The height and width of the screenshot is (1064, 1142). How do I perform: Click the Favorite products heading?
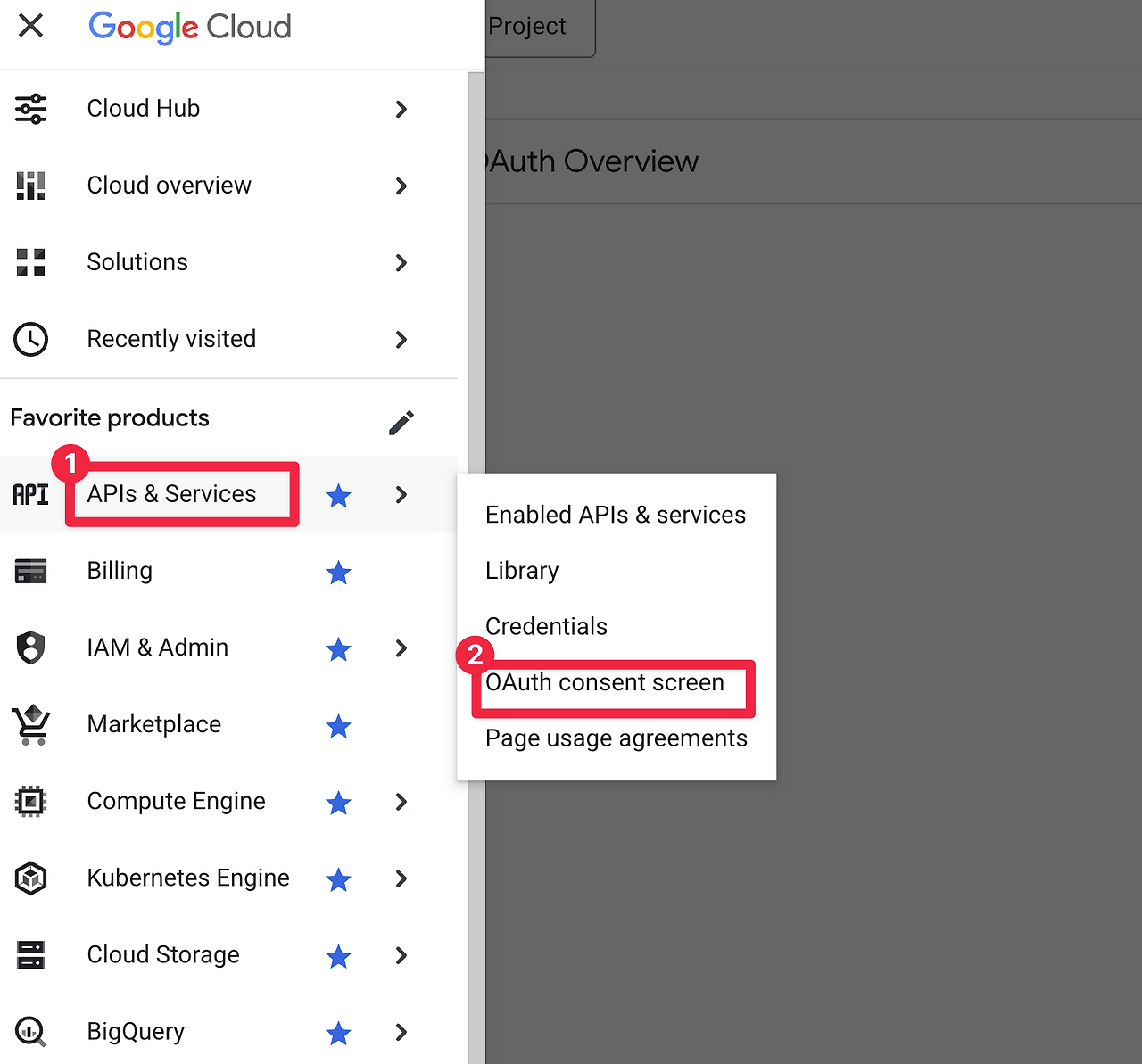tap(110, 418)
